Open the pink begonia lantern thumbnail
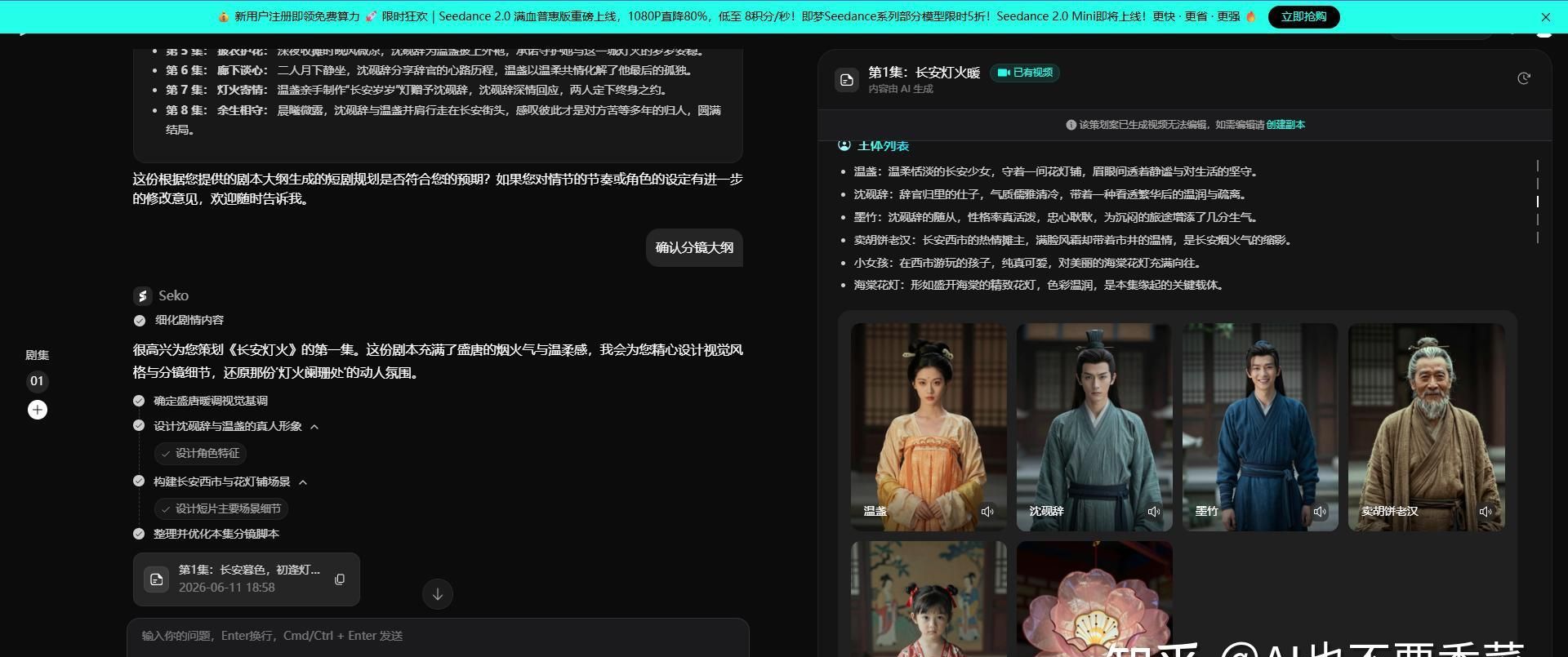This screenshot has width=1568, height=657. coord(1094,599)
